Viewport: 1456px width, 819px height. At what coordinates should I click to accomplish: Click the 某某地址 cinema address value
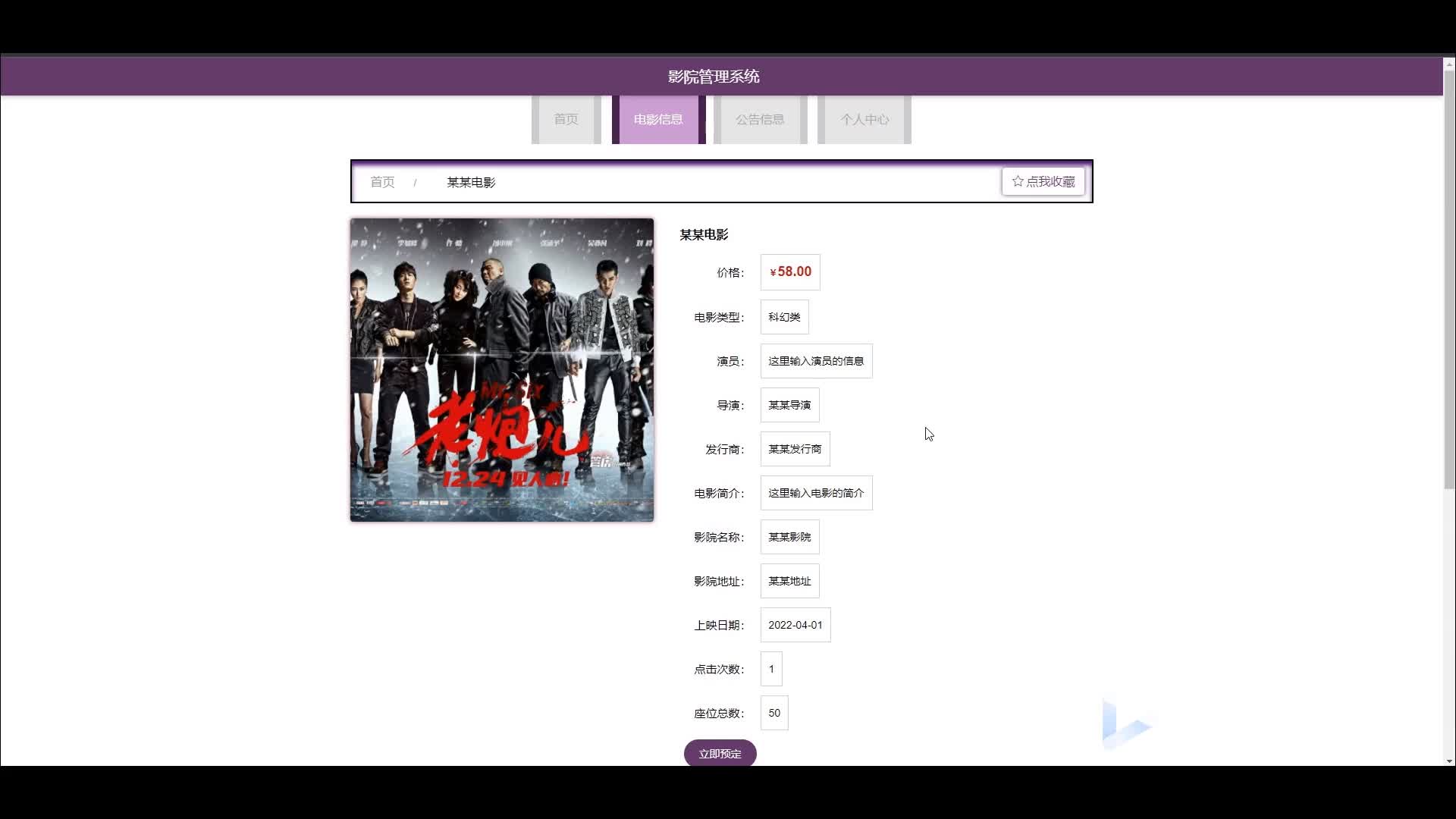789,581
